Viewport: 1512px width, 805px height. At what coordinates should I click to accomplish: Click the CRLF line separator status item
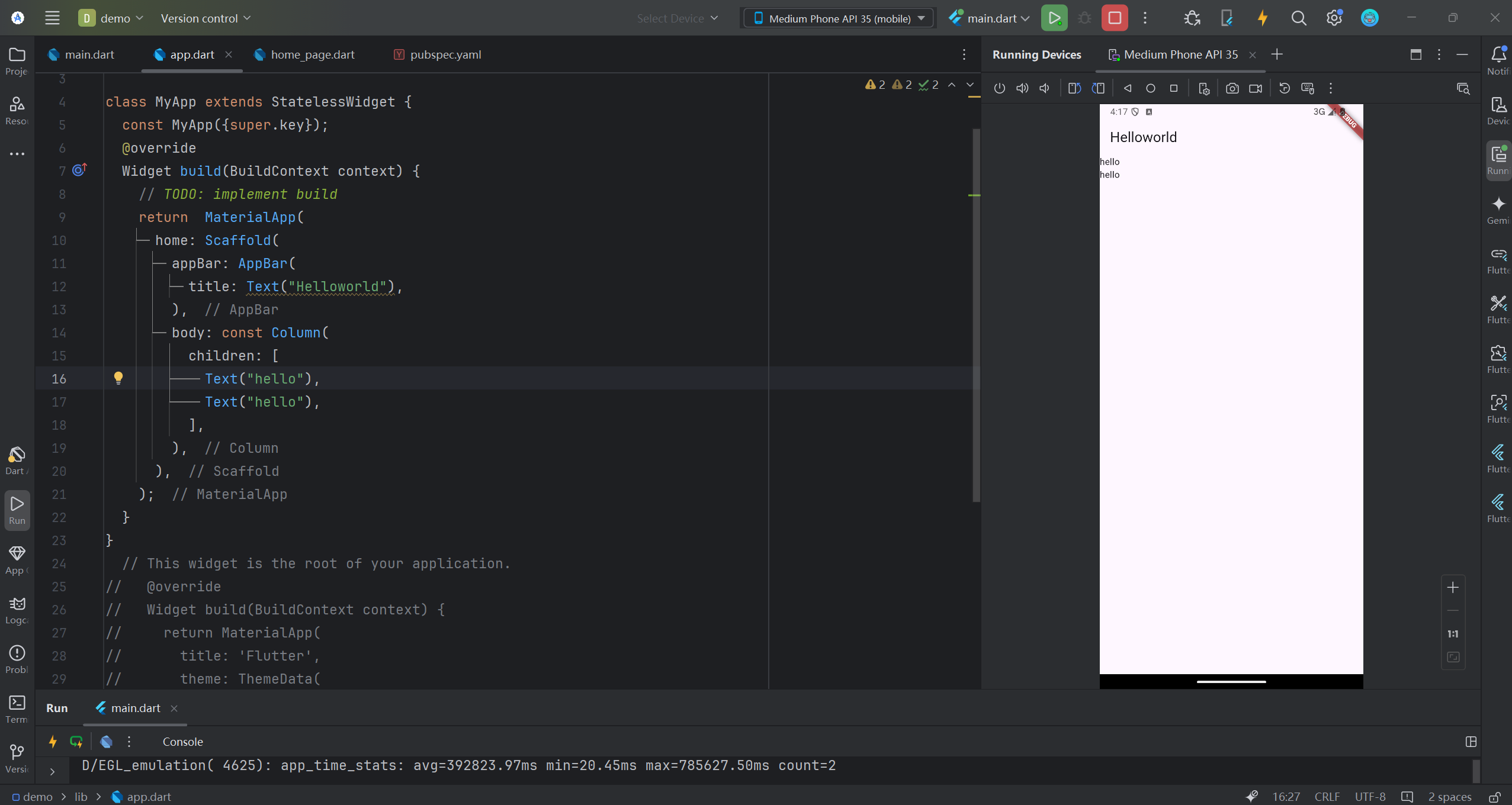point(1327,797)
